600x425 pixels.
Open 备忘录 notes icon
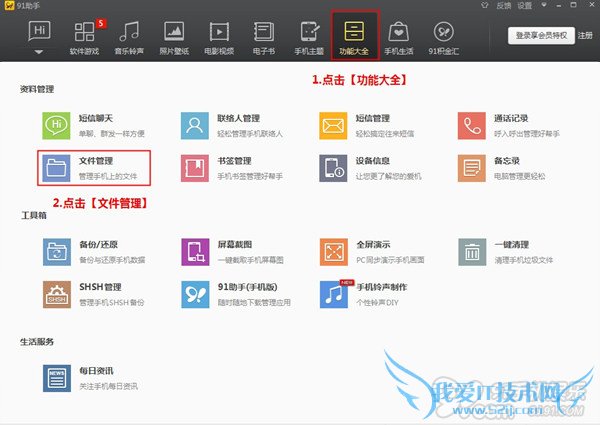(472, 168)
